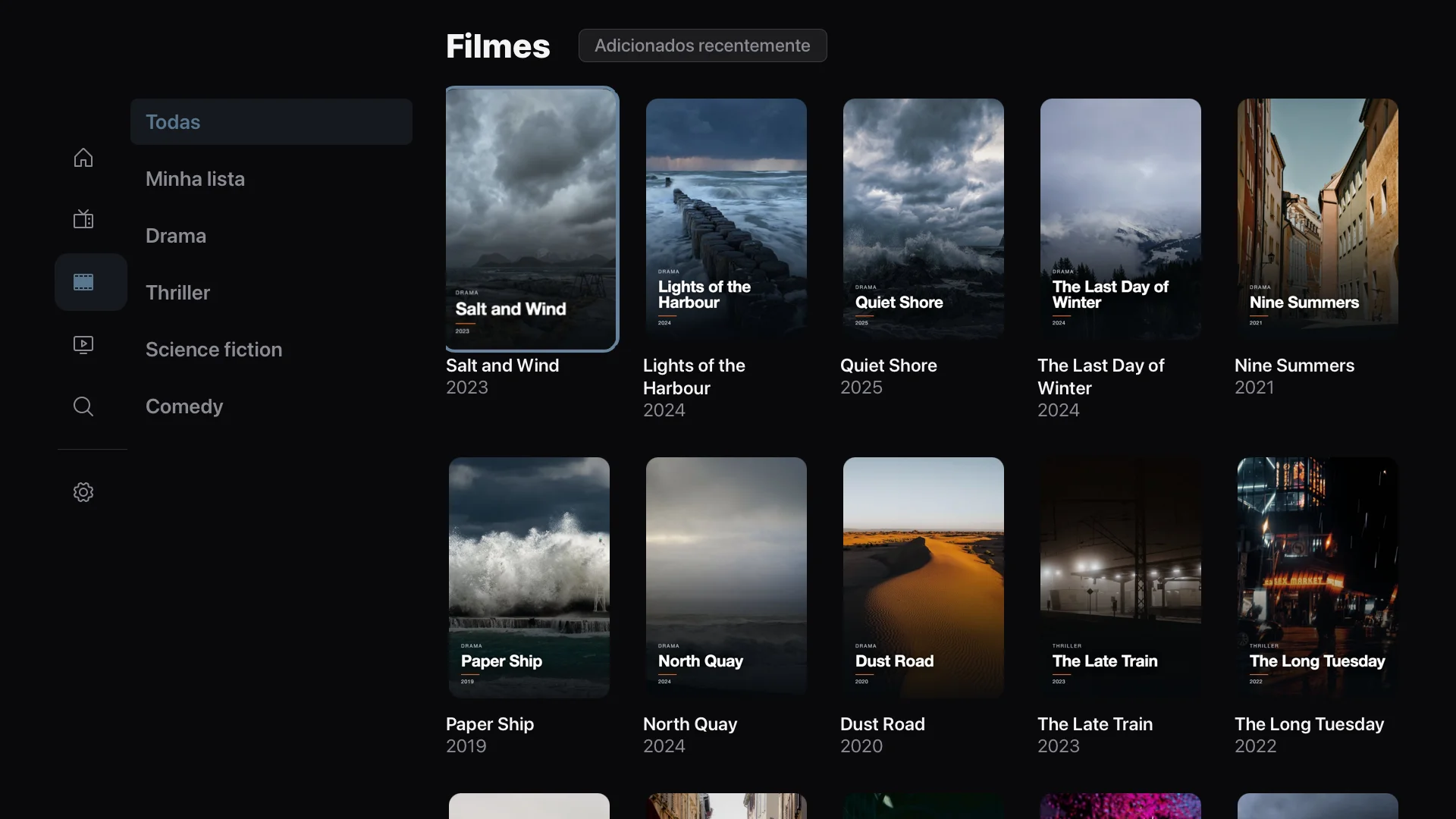Click the 'Dust Road' title below poster
This screenshot has height=819, width=1456.
[x=883, y=724]
